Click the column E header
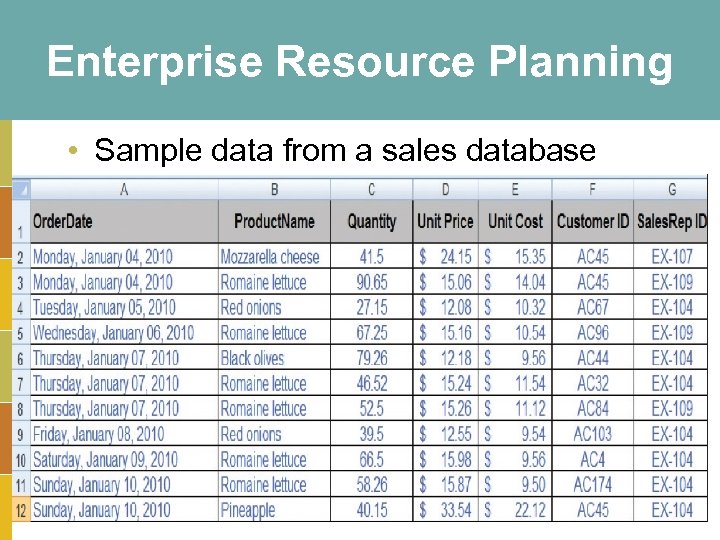720x540 pixels. pos(515,189)
